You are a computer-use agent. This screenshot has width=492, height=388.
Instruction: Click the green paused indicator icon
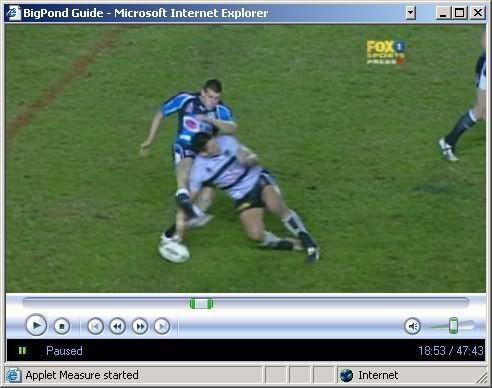coord(22,350)
